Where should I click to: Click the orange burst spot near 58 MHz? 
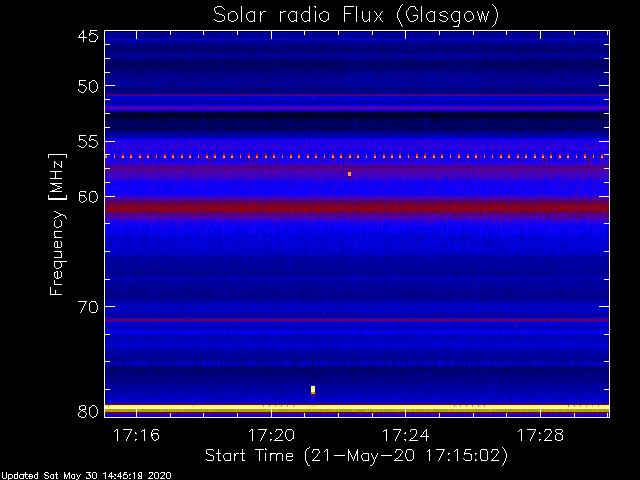pyautogui.click(x=349, y=174)
